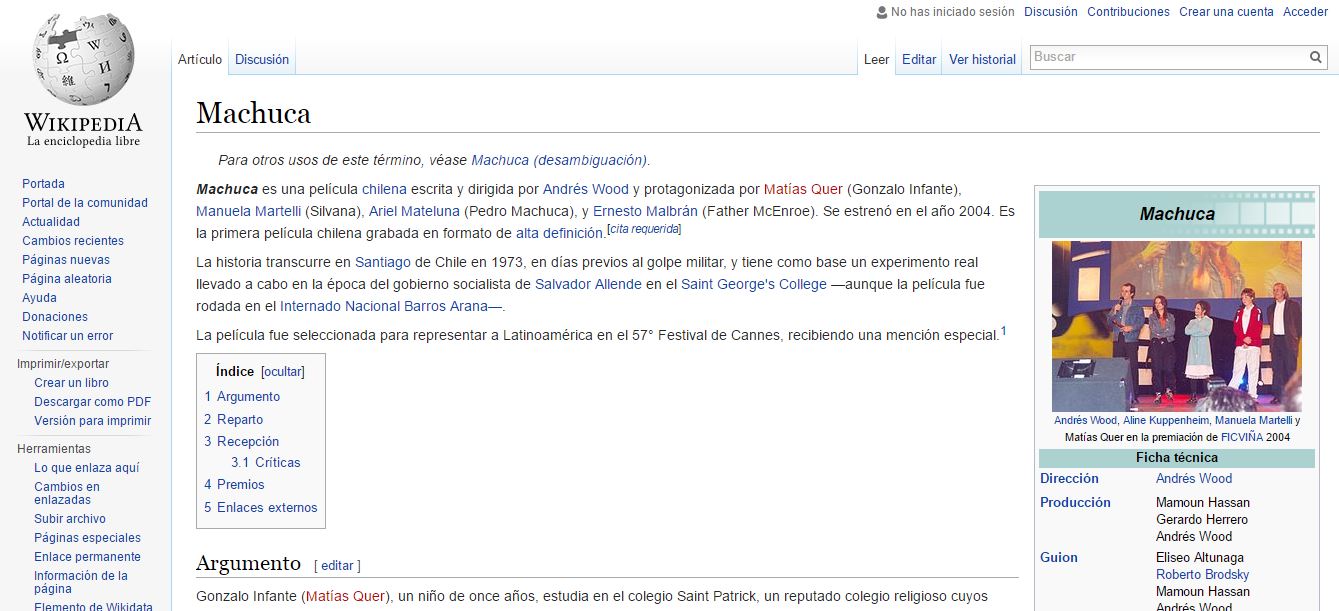Open Actualidad in sidebar
Viewport: 1339px width, 611px height.
coord(51,222)
